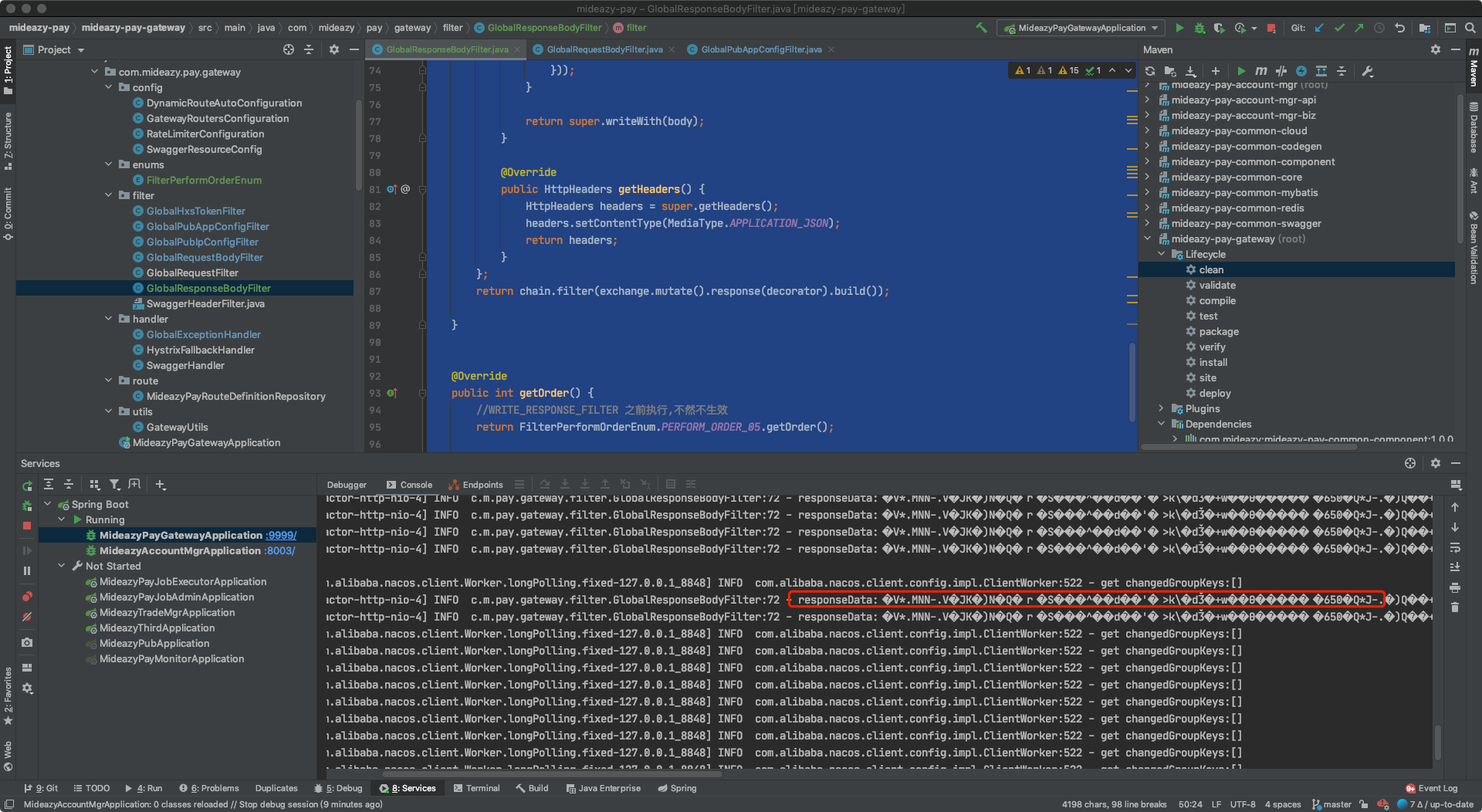Open the Debugger tab in Services
Image resolution: width=1482 pixels, height=812 pixels.
coord(347,485)
